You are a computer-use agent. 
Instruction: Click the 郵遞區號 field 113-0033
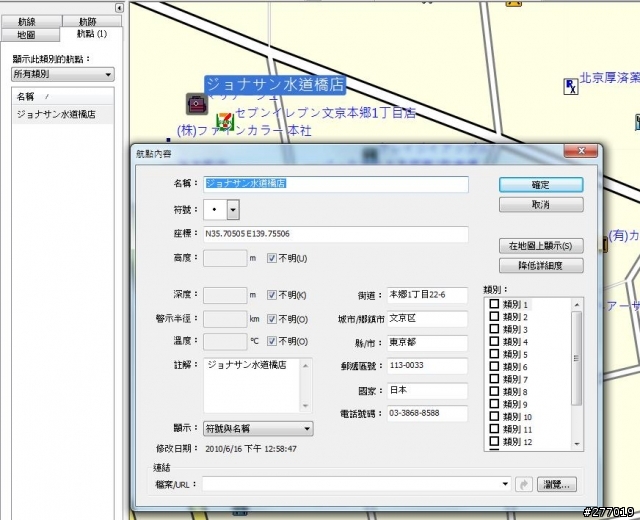tap(427, 366)
